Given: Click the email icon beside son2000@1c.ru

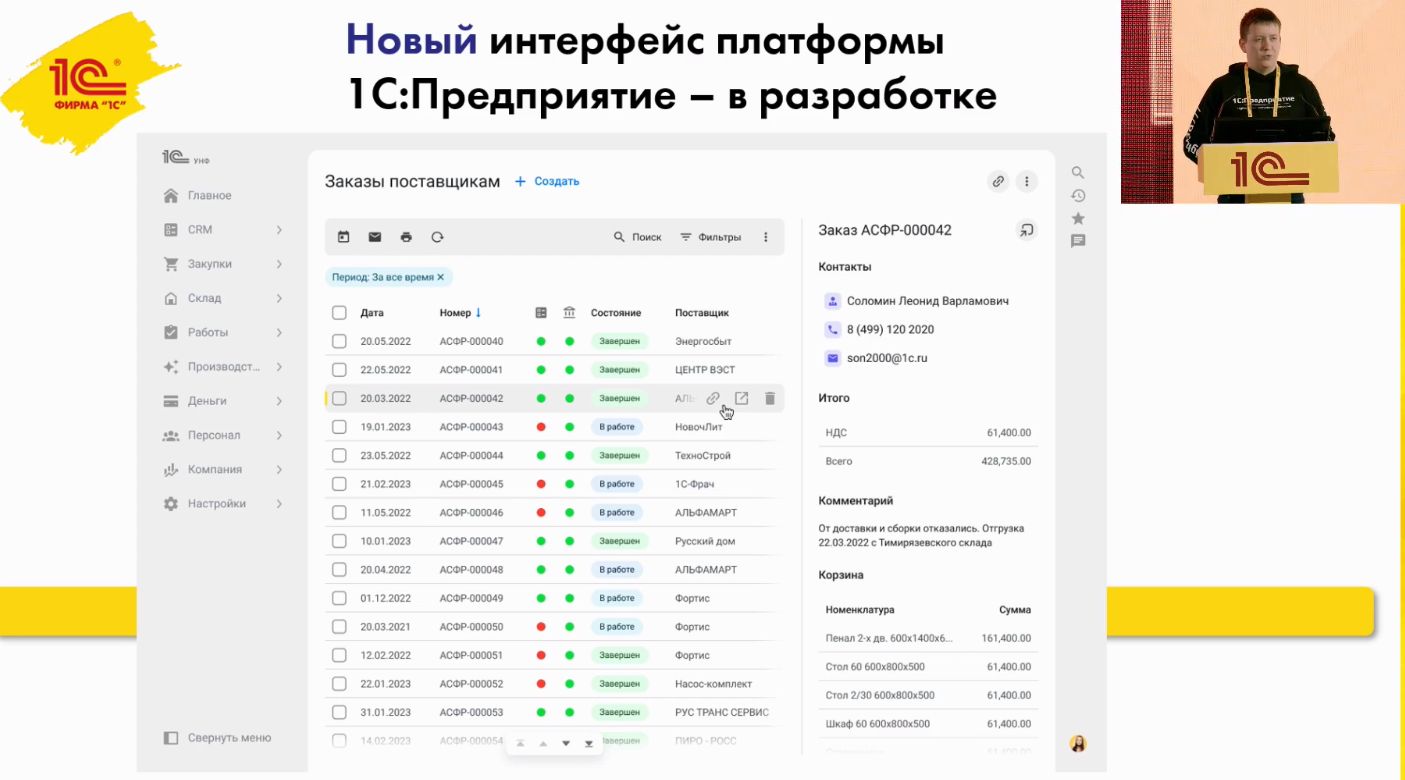Looking at the screenshot, I should [832, 358].
